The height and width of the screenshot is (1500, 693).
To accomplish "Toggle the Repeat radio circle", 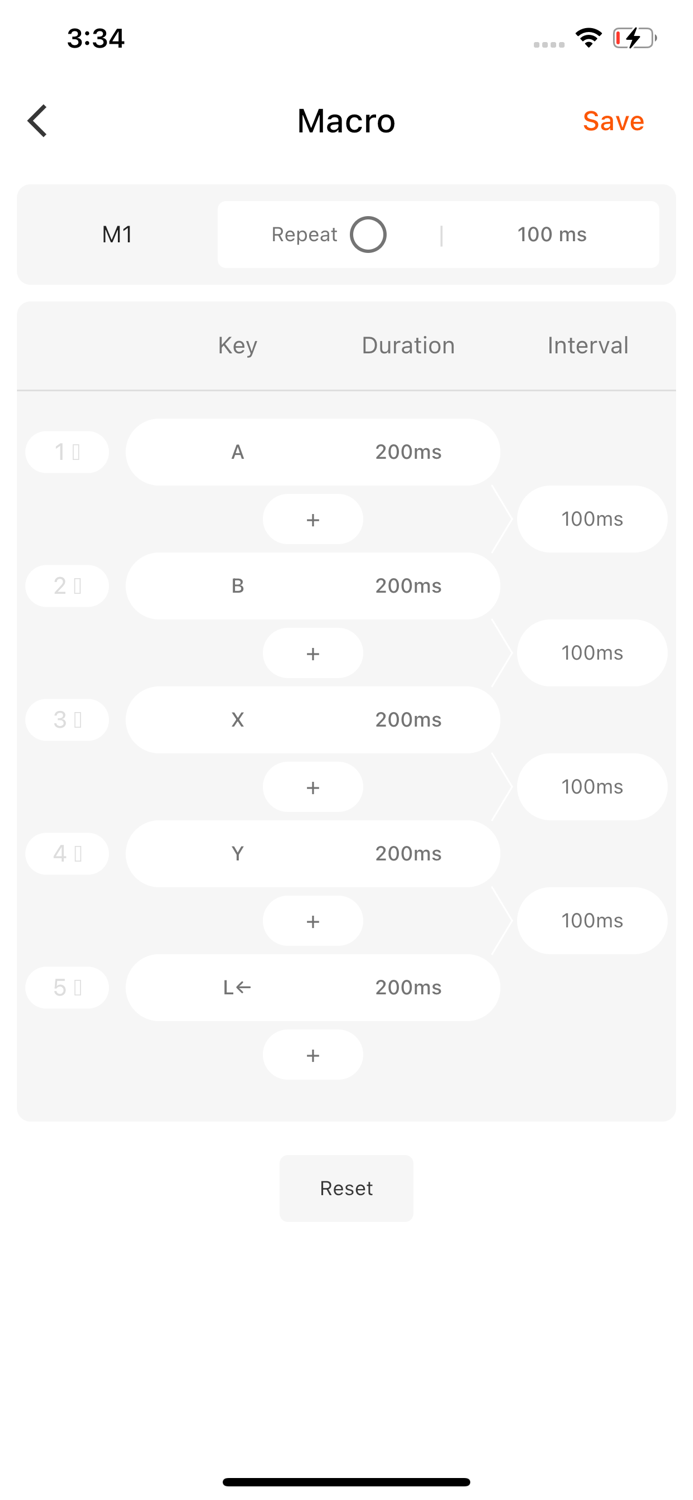I will pos(368,235).
